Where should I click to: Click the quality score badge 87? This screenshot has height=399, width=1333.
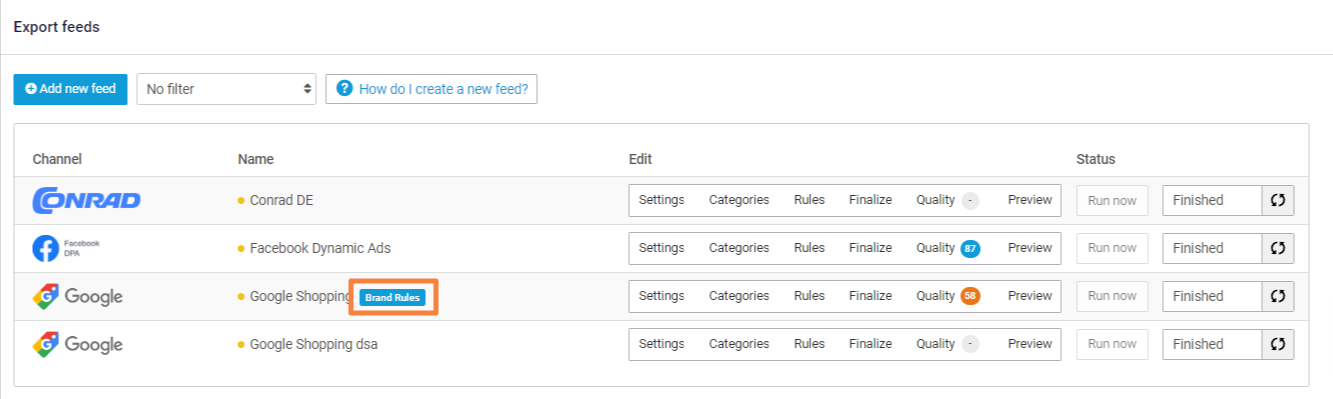click(970, 248)
